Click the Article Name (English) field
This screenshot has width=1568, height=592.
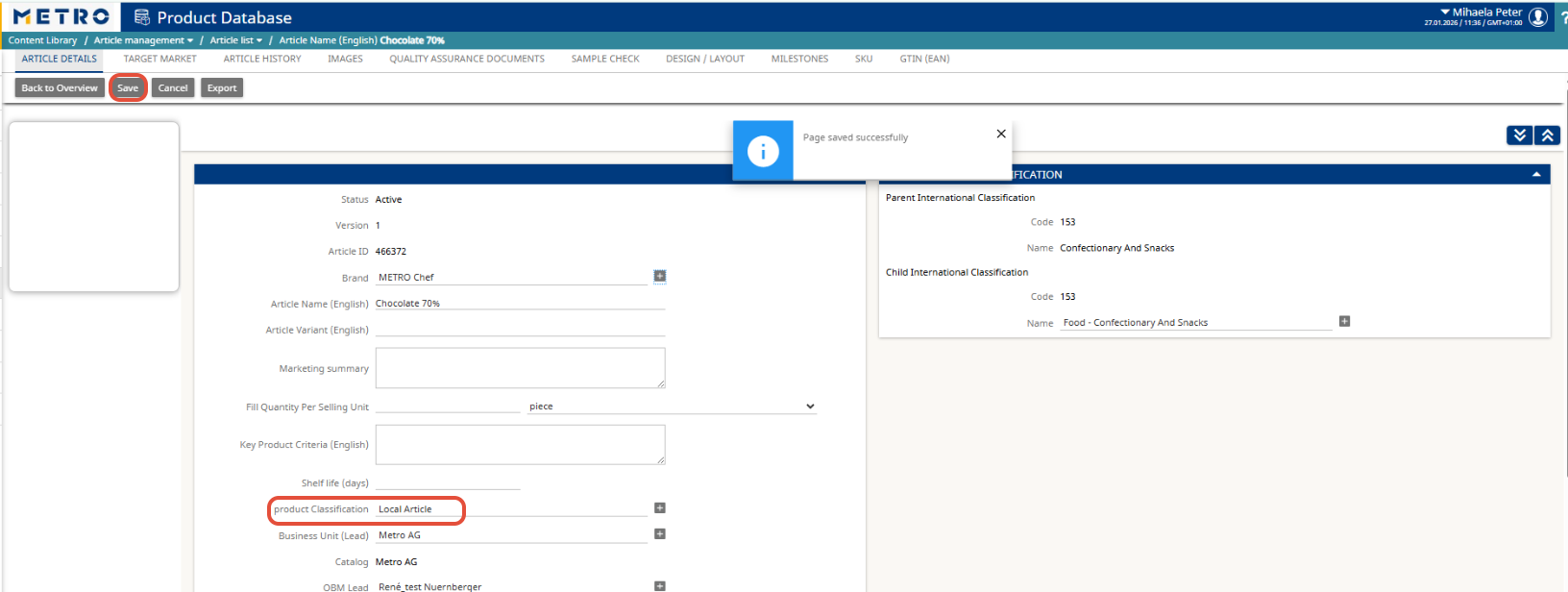click(x=520, y=303)
